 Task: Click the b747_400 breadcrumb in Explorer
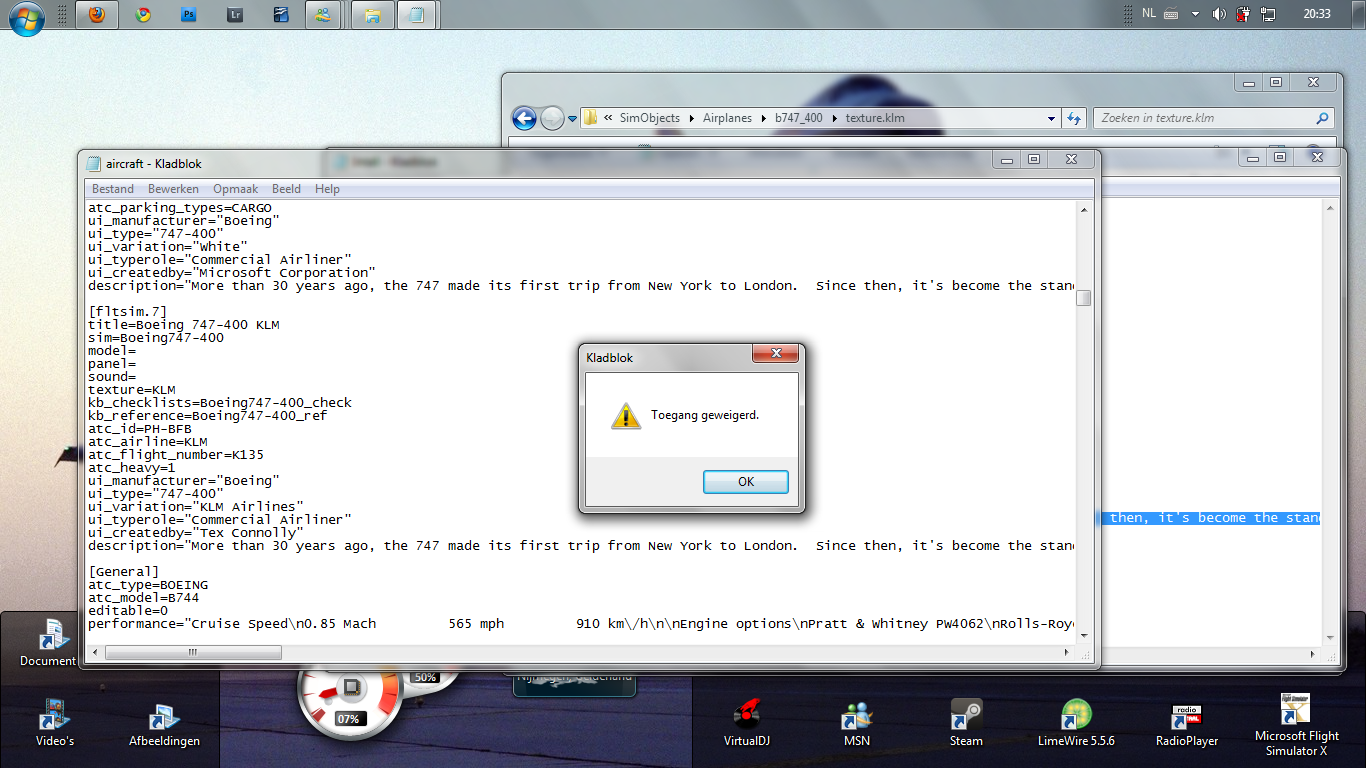click(x=799, y=118)
